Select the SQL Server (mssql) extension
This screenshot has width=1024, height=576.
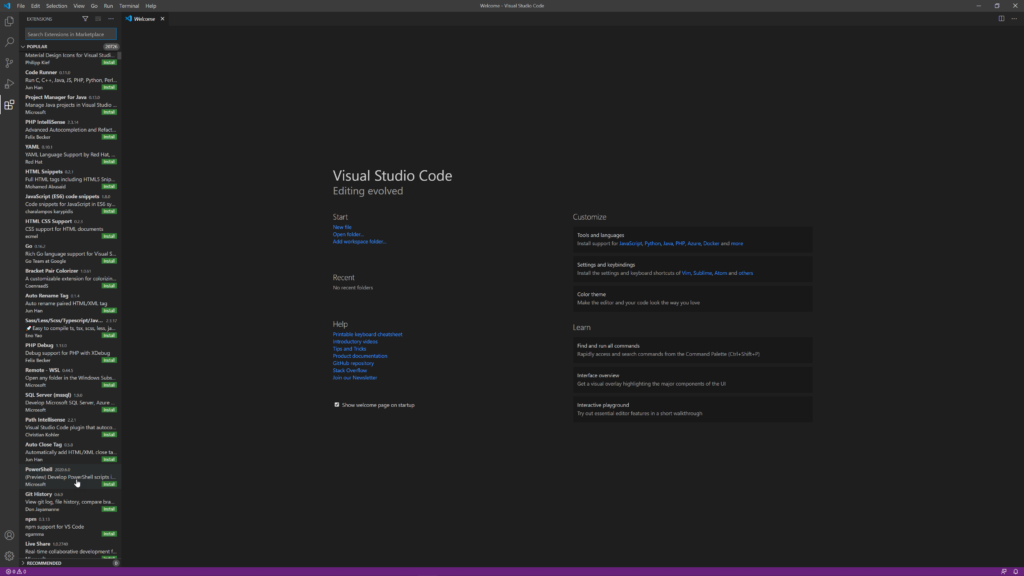pyautogui.click(x=71, y=402)
